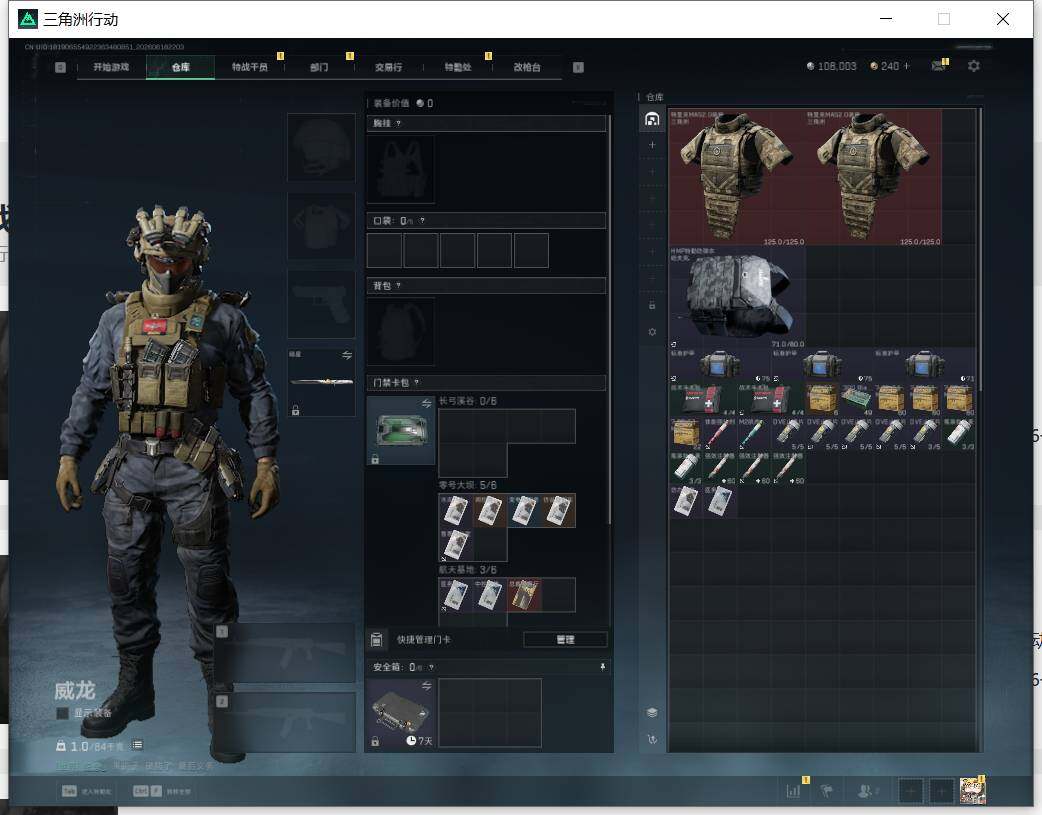Select the main warehouse page icon
The height and width of the screenshot is (815, 1042).
[652, 119]
